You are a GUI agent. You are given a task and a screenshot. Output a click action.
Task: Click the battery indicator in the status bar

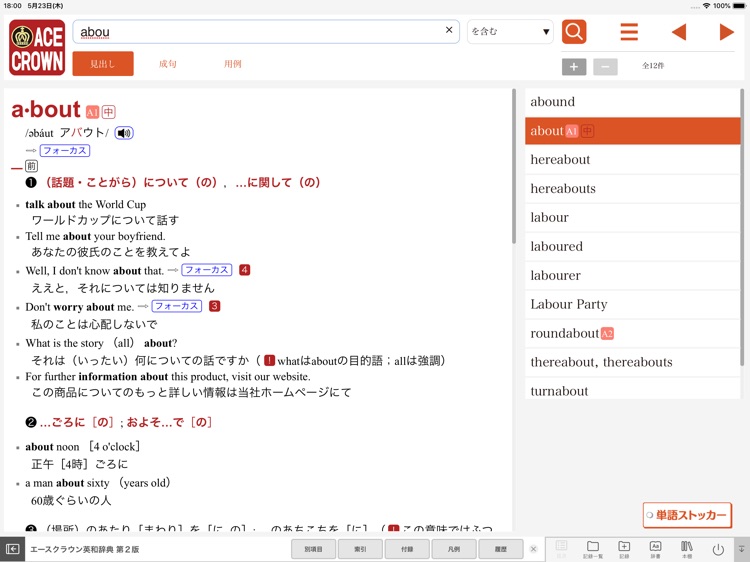[x=739, y=6]
